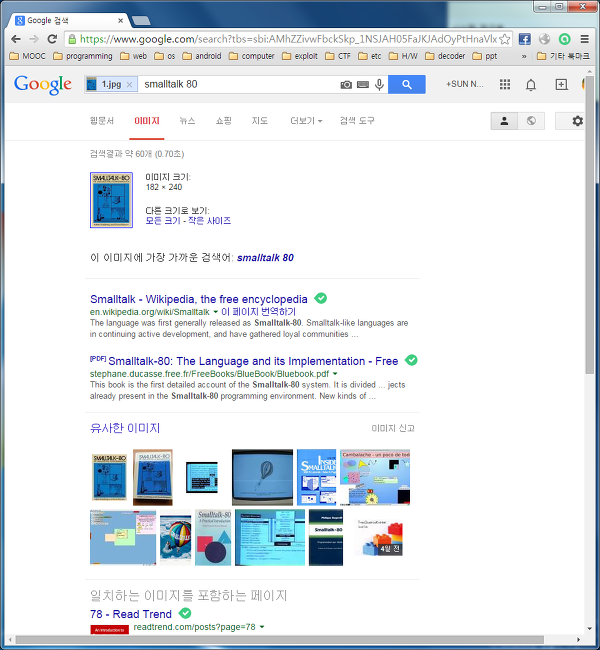Search by image using the camera icon
Screen dimensions: 600x650
coord(346,85)
